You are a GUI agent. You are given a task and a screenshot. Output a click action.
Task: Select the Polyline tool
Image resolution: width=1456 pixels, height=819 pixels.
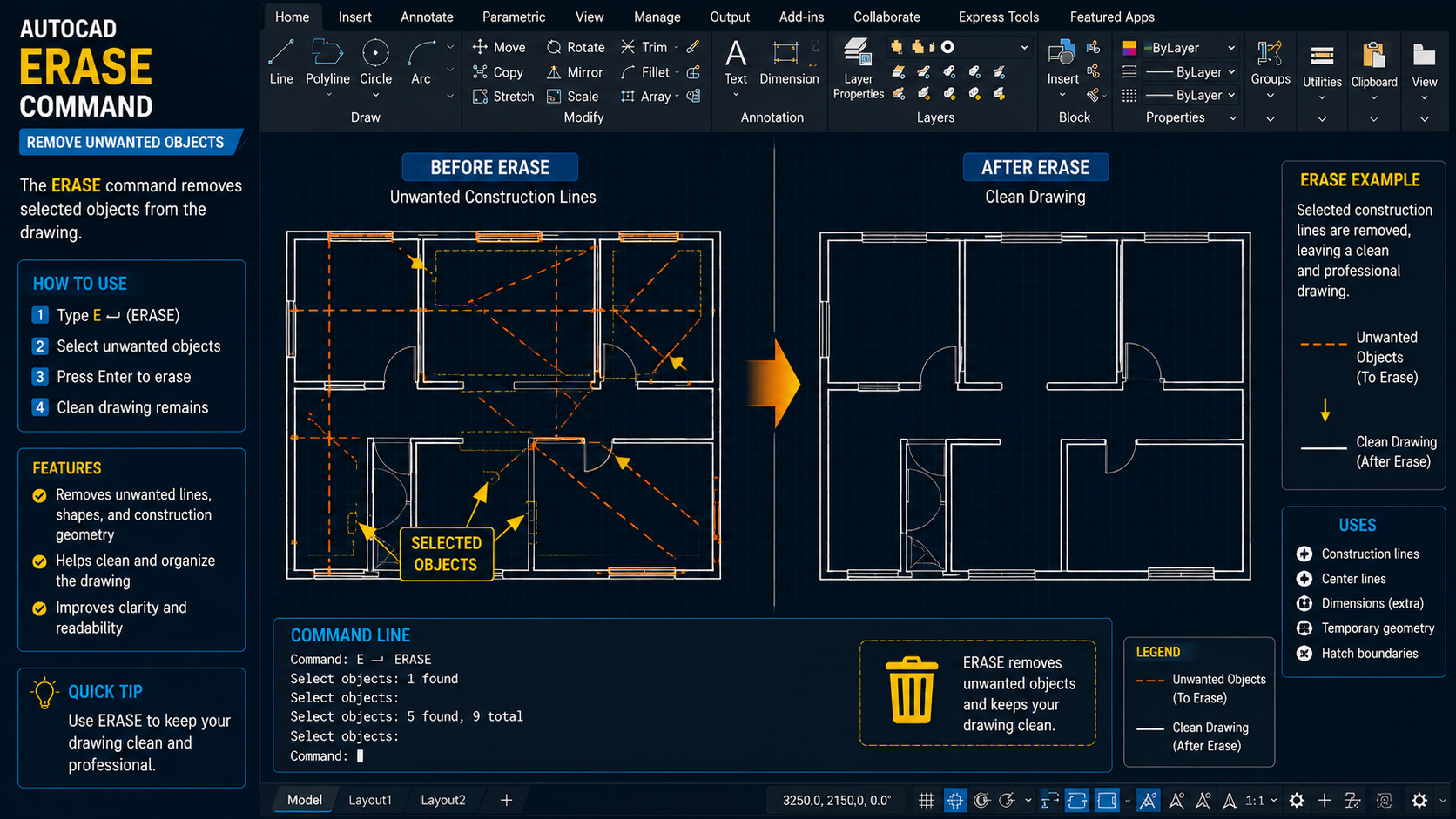click(327, 61)
